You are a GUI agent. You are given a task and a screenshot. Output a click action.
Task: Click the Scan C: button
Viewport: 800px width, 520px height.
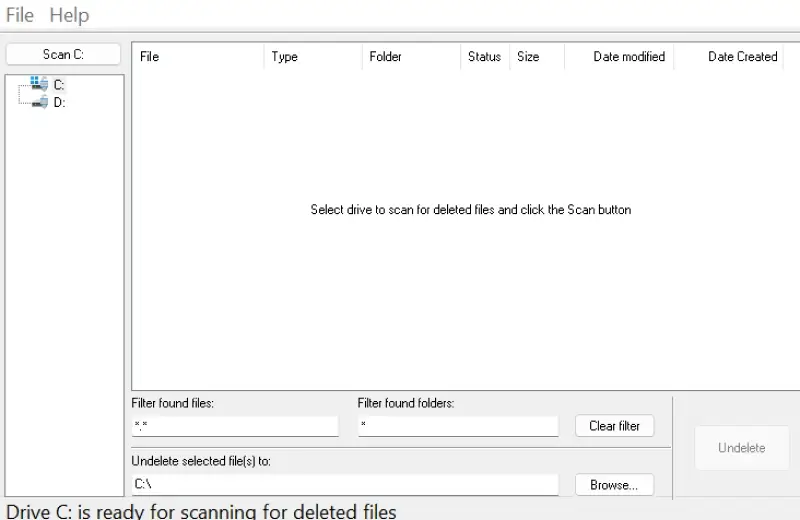[x=63, y=55]
